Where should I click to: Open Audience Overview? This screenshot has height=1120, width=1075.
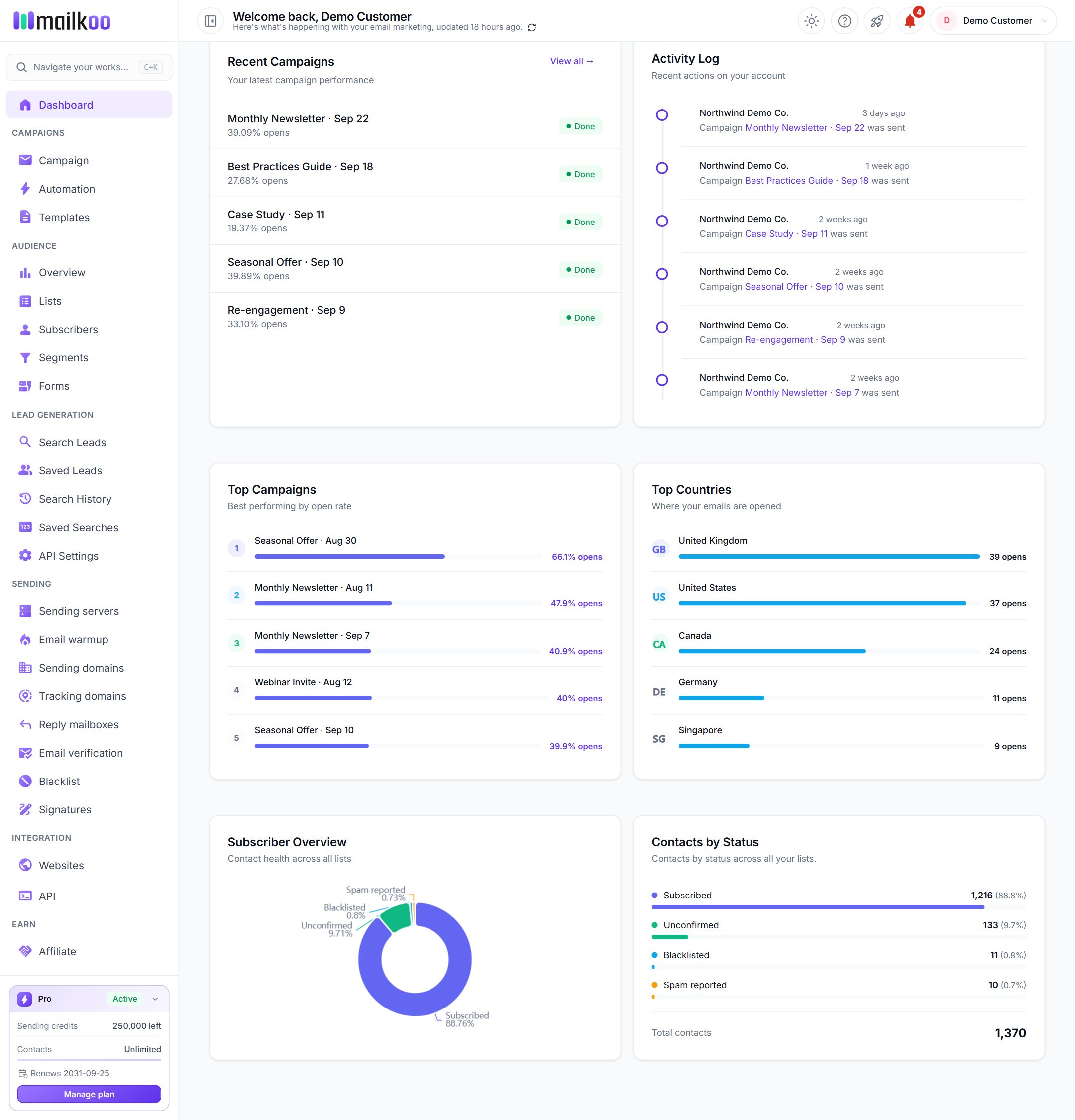pos(89,273)
